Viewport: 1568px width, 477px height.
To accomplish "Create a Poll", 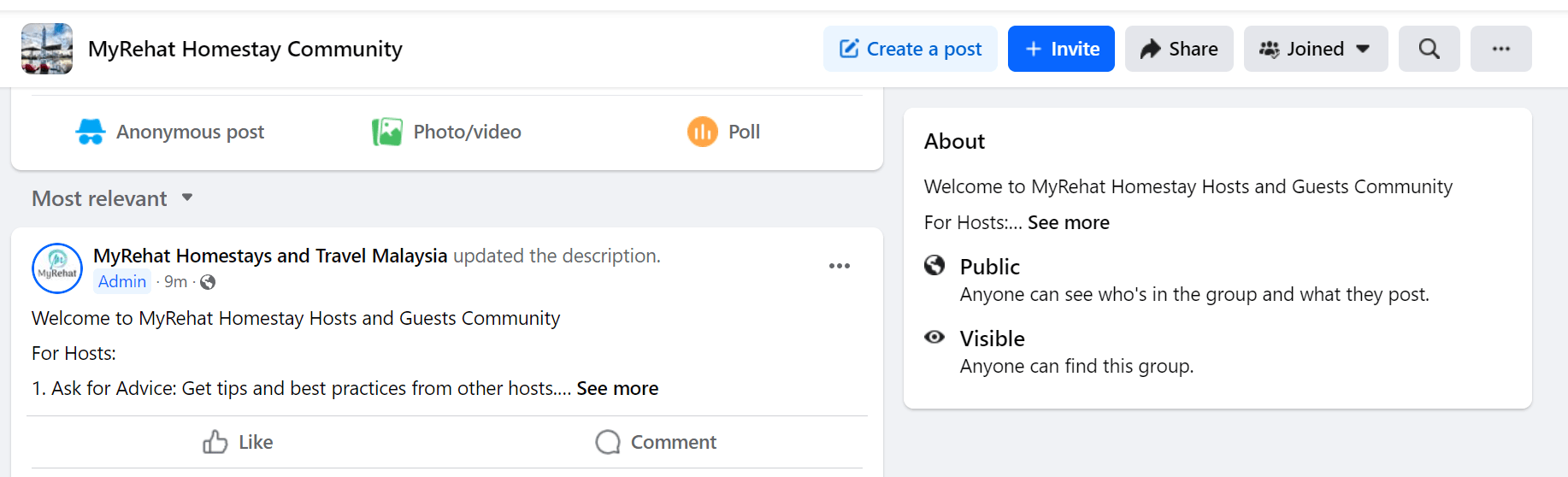I will click(x=723, y=132).
